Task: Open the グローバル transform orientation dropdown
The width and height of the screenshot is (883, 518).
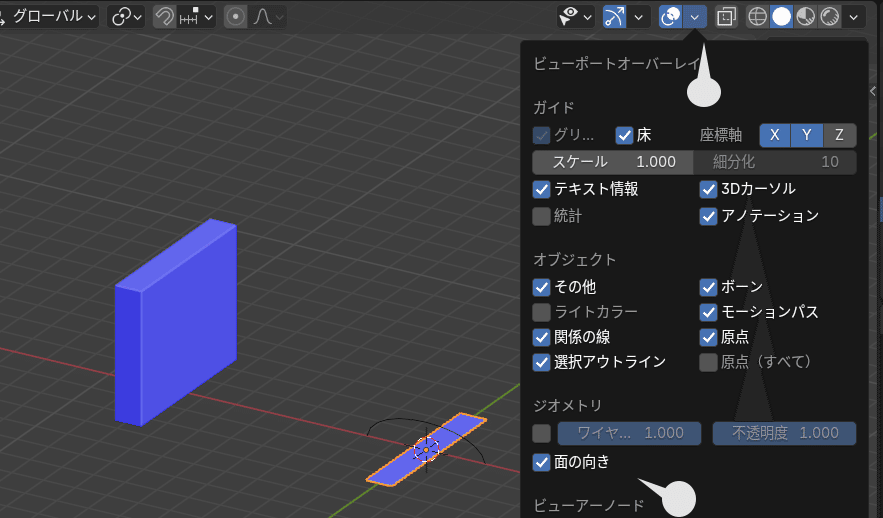Action: click(50, 16)
